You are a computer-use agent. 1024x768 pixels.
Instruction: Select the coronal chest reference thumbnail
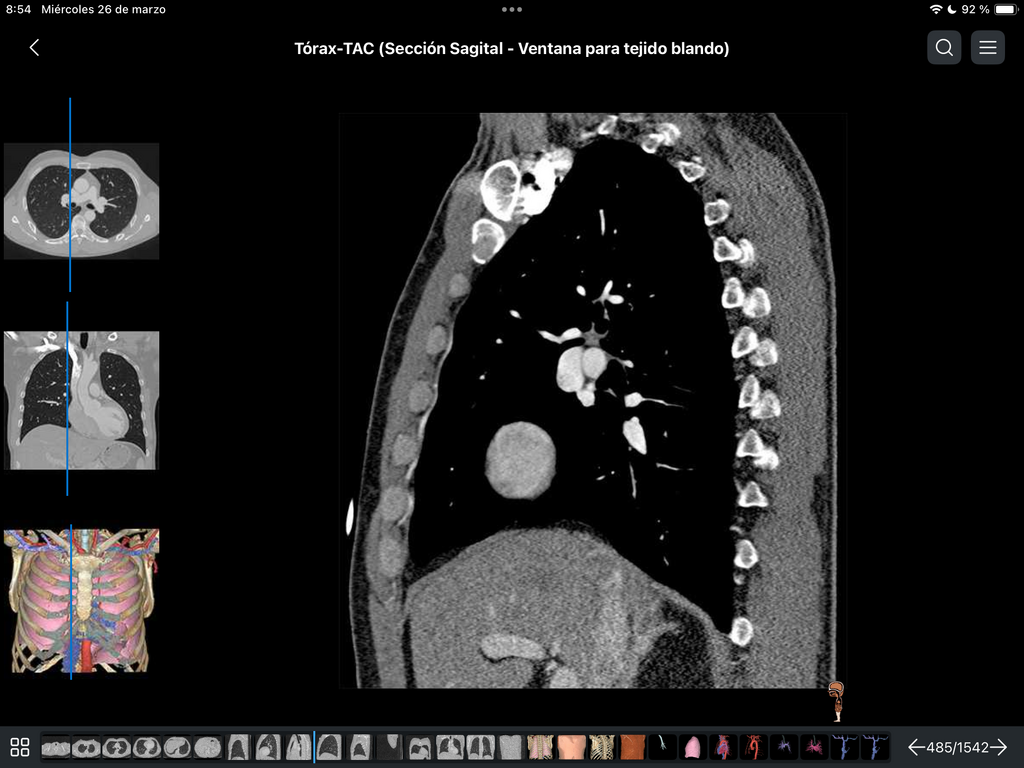(82, 400)
